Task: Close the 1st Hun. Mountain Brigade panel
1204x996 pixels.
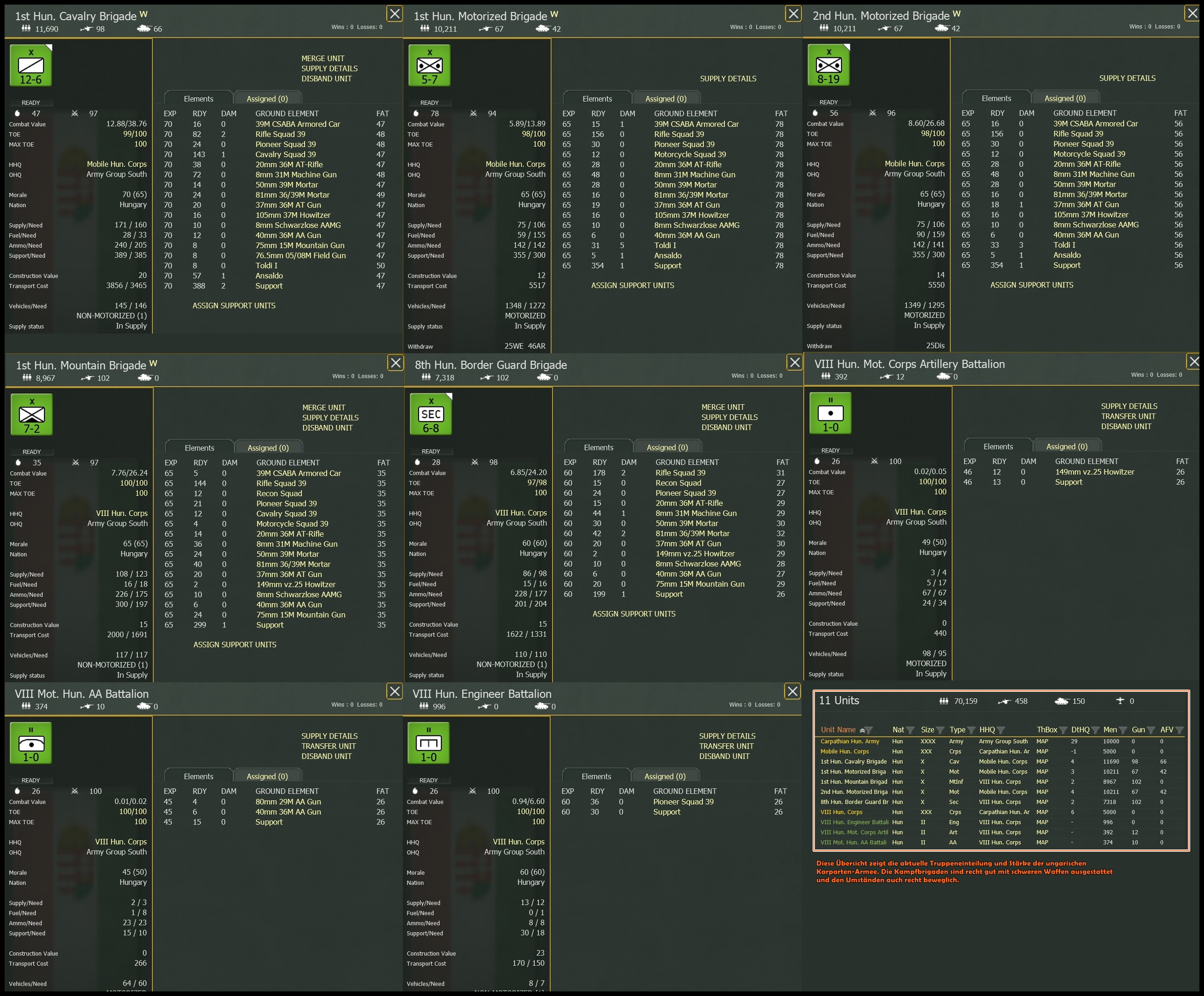Action: 396,362
